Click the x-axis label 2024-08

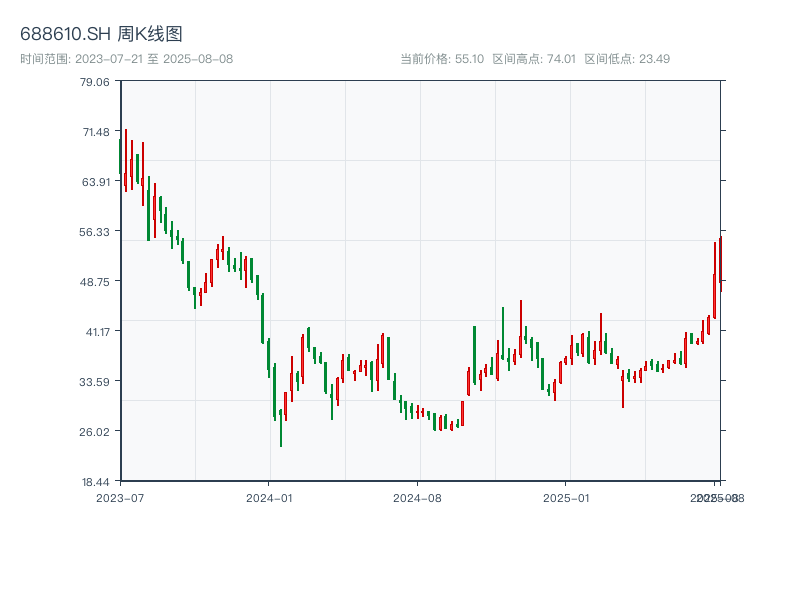click(417, 498)
